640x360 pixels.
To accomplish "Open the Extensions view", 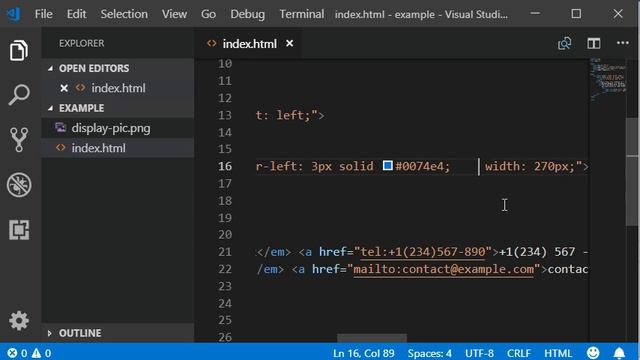I will pyautogui.click(x=19, y=230).
